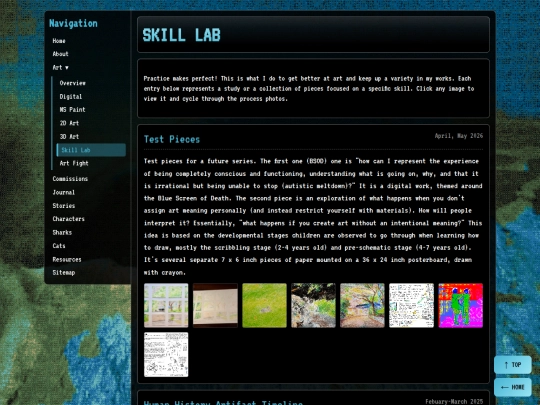
Task: Open the colorful tree scribble thumbnail
Action: point(362,305)
